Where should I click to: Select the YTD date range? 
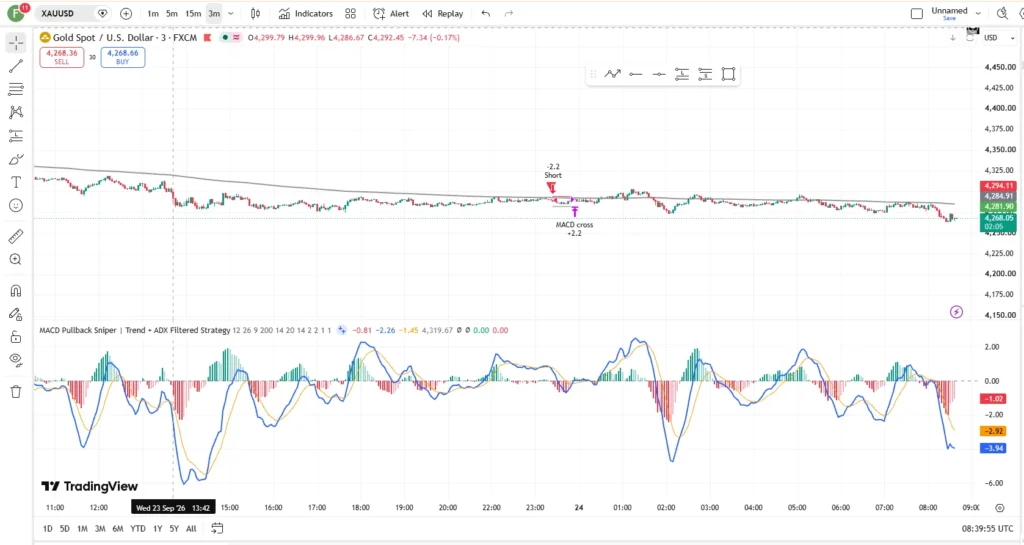click(x=138, y=529)
